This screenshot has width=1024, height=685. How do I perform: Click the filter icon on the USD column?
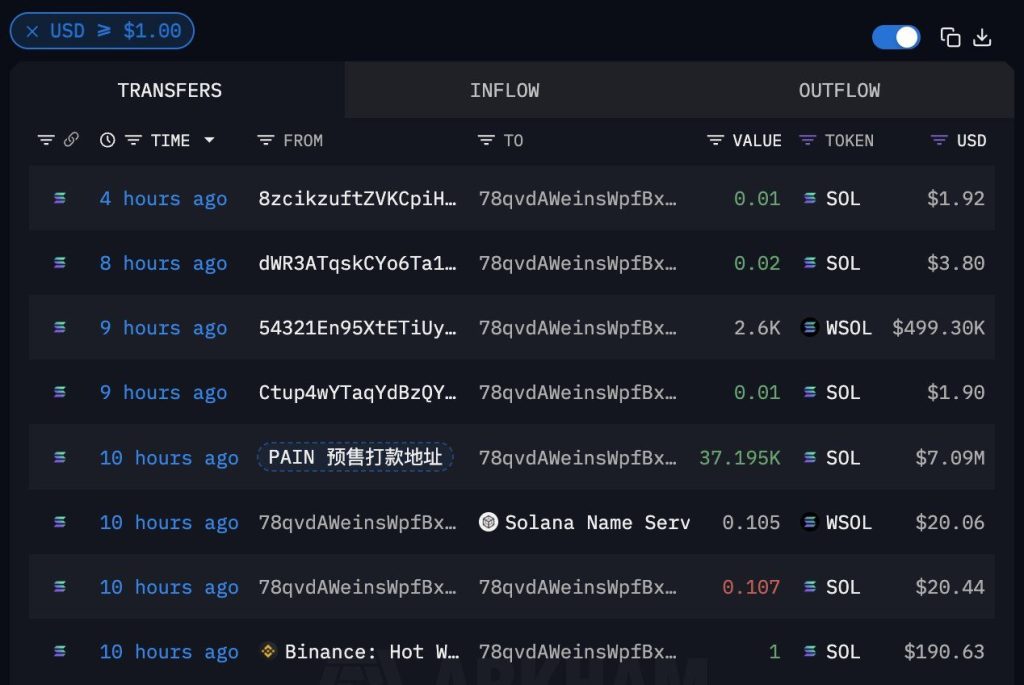pos(937,140)
